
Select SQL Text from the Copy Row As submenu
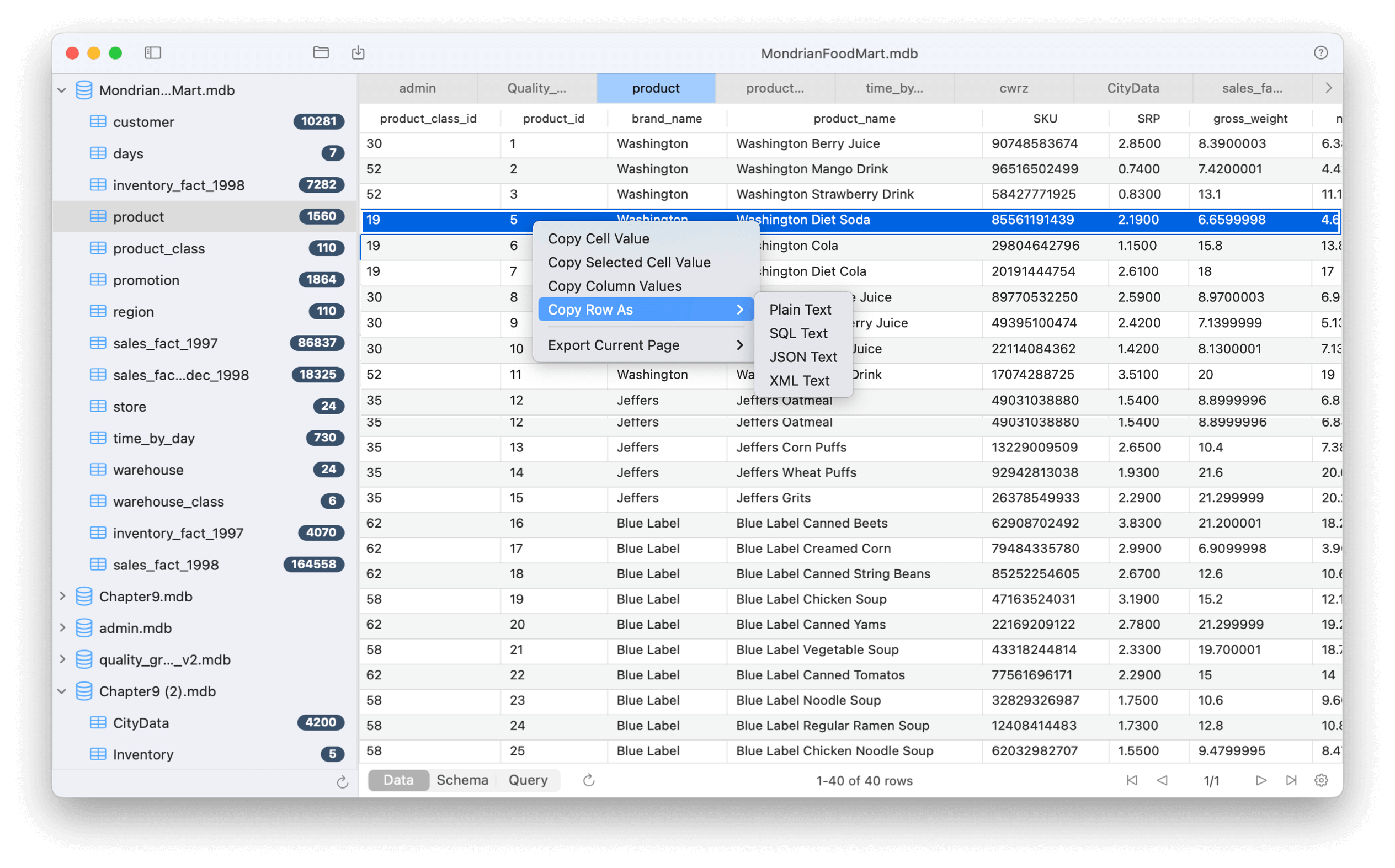pyautogui.click(x=798, y=333)
